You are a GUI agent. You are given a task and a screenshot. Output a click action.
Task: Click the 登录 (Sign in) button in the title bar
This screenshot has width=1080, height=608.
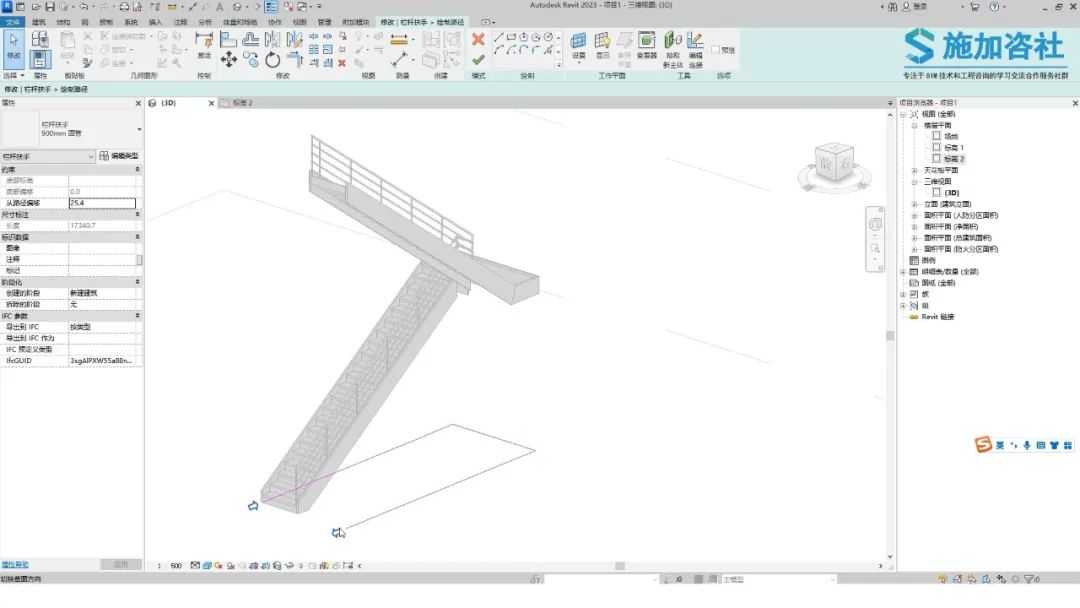click(x=915, y=7)
